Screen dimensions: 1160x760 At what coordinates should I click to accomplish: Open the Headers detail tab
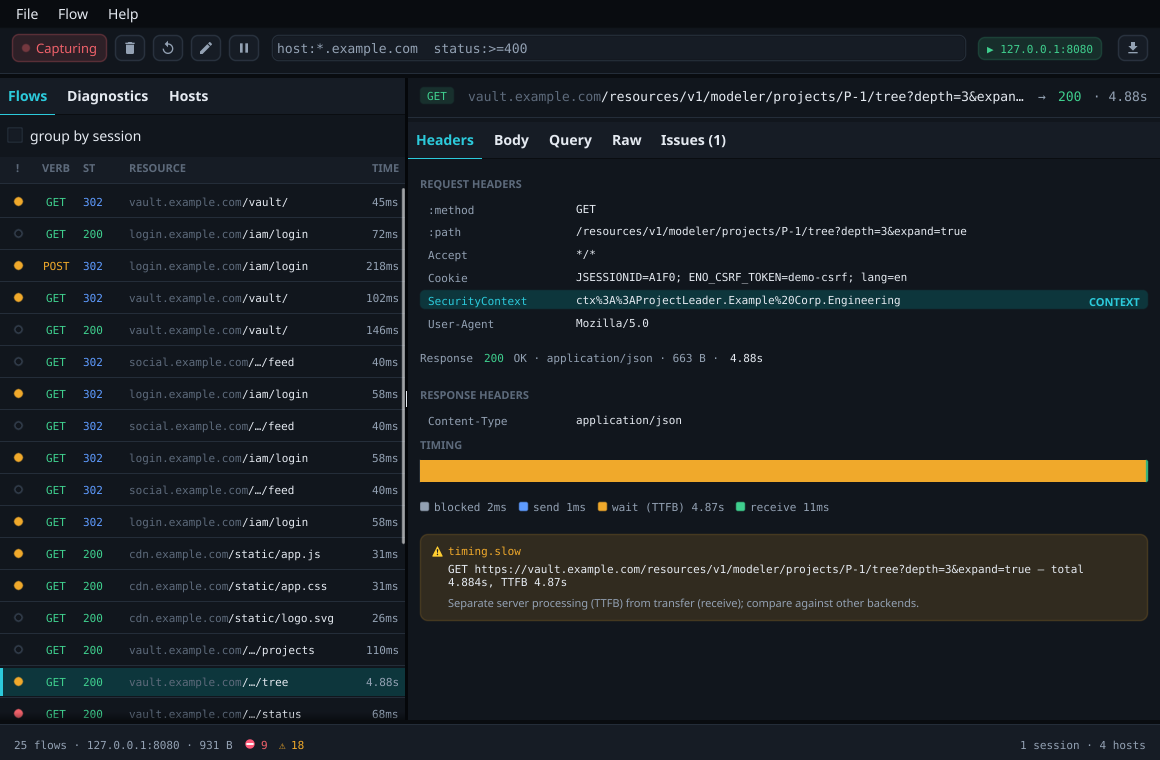pos(445,140)
